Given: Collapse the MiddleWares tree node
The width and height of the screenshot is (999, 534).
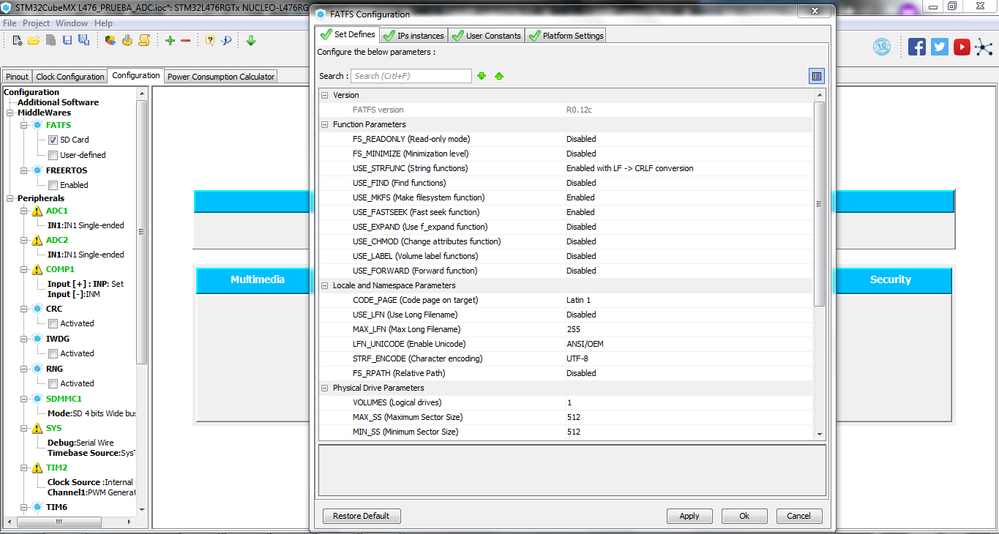Looking at the screenshot, I should click(x=10, y=113).
